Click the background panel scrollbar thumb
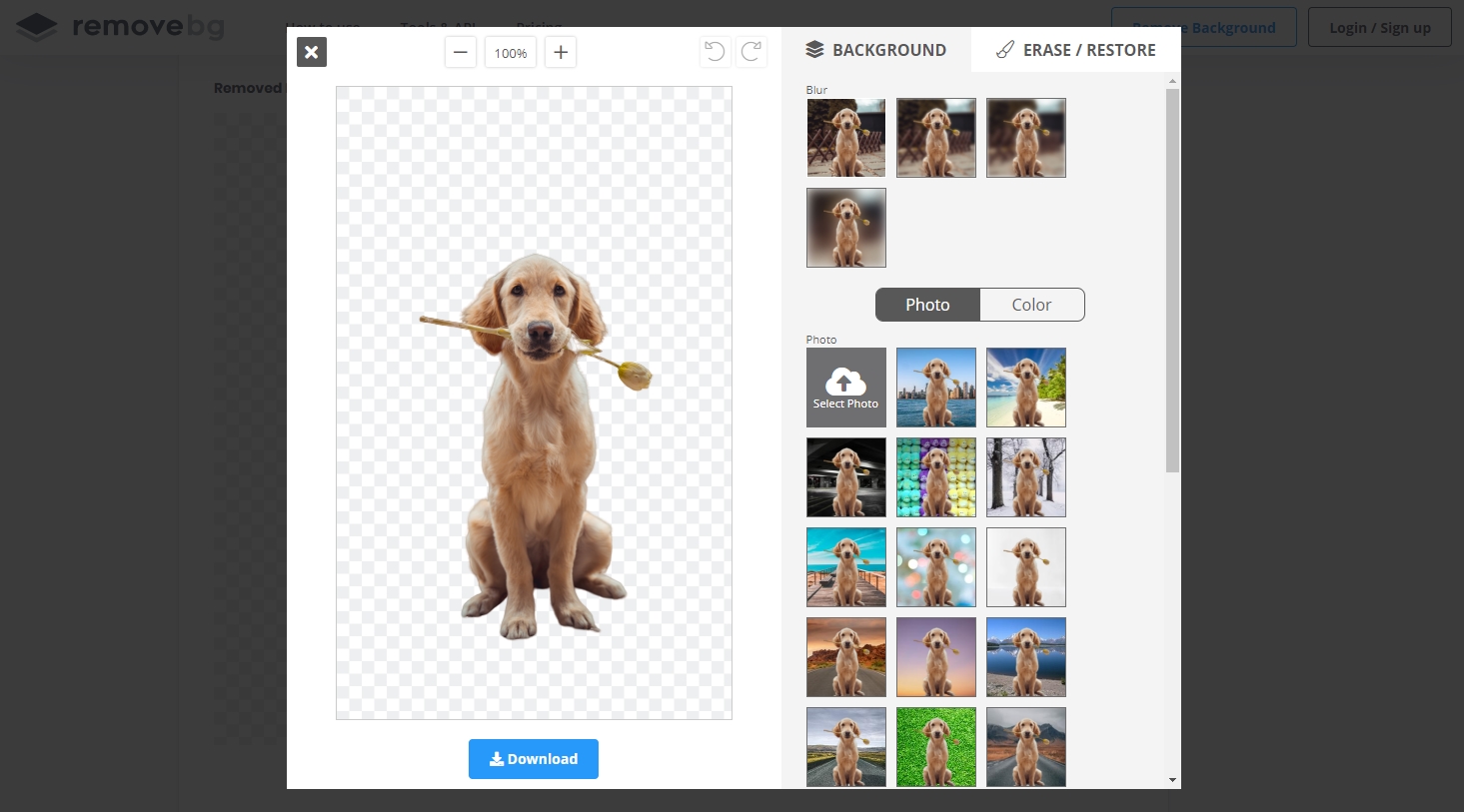The image size is (1464, 812). 1173,280
